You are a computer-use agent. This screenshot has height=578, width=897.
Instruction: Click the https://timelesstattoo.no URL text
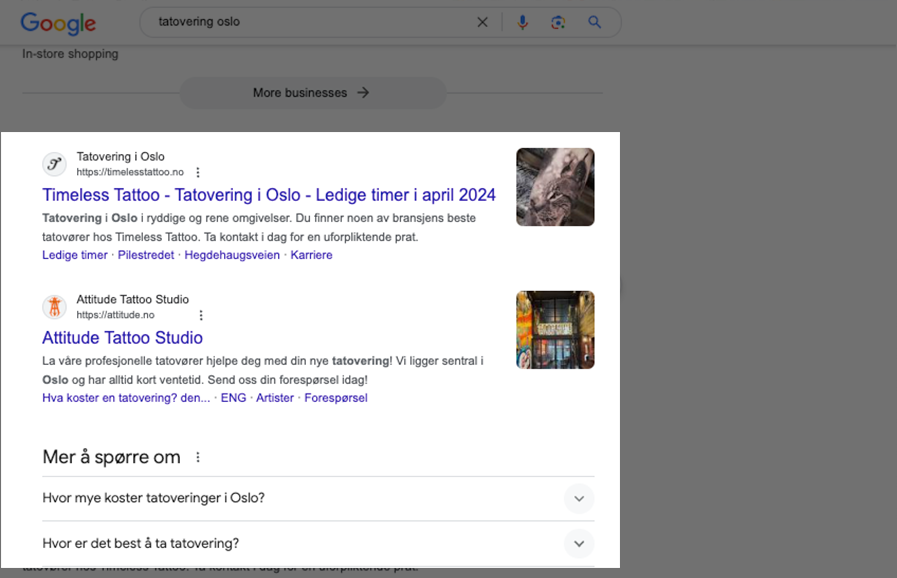pos(130,172)
